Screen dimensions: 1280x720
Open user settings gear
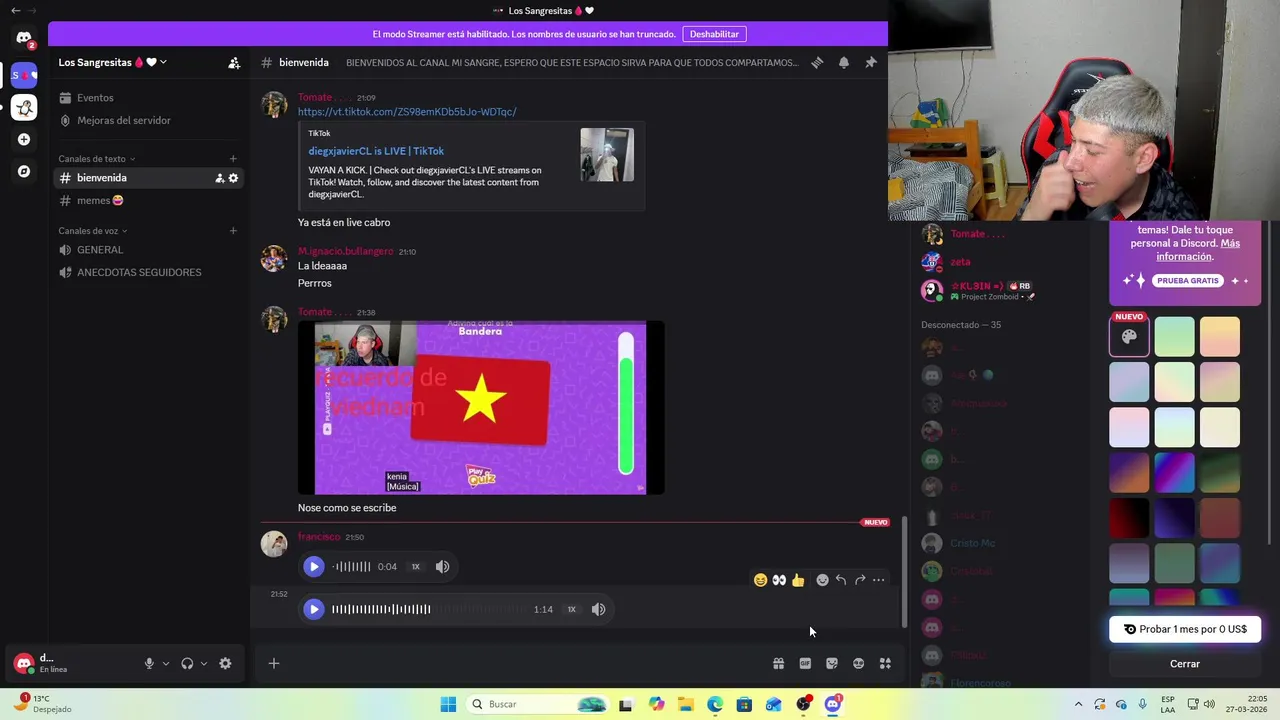point(225,663)
